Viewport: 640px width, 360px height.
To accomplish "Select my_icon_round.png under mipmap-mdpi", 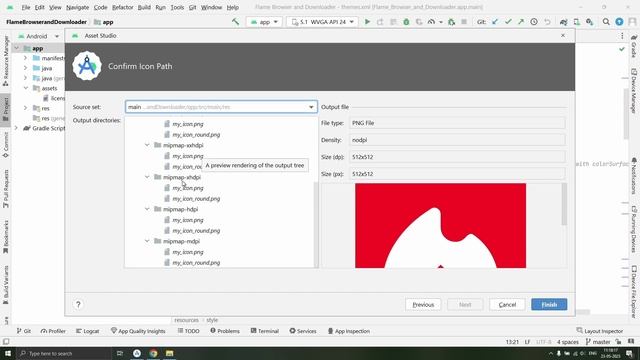I will (x=196, y=262).
